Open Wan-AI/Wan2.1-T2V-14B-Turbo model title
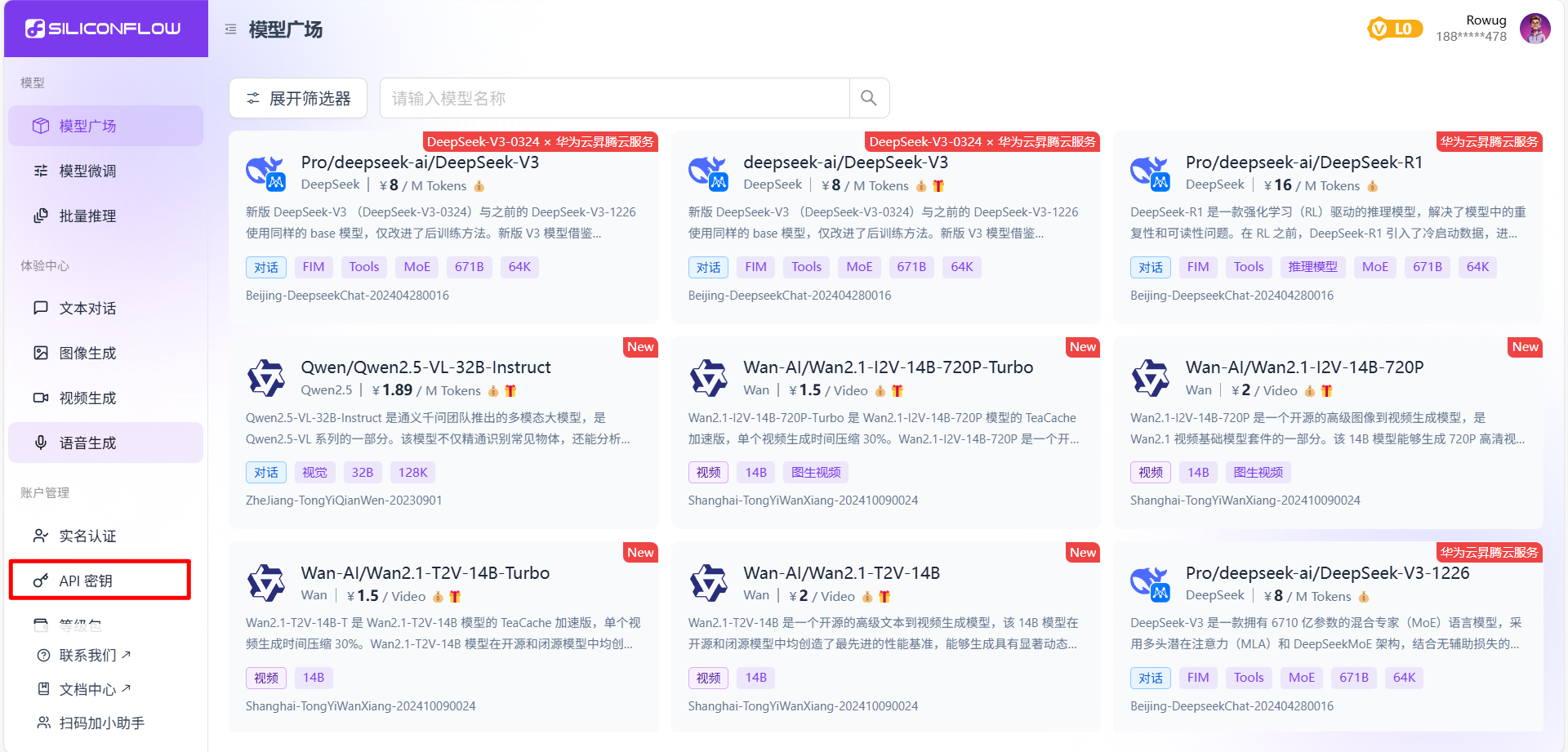1568x752 pixels. pos(425,573)
